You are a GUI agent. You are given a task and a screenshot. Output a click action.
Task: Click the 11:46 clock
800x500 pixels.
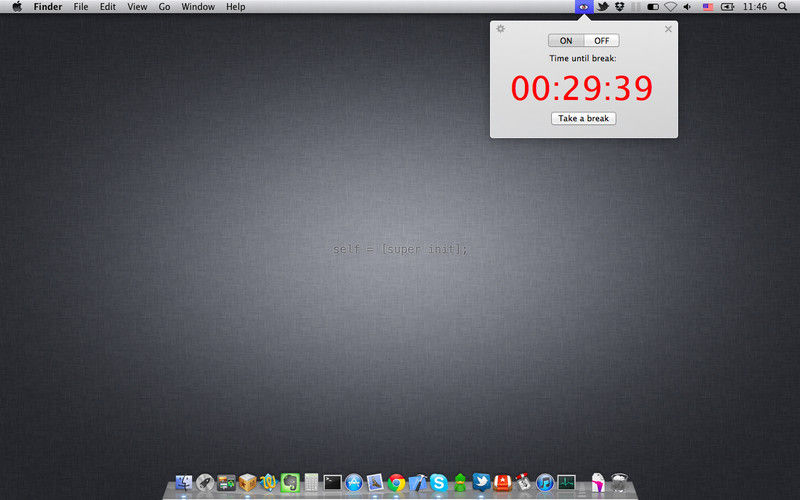click(755, 7)
